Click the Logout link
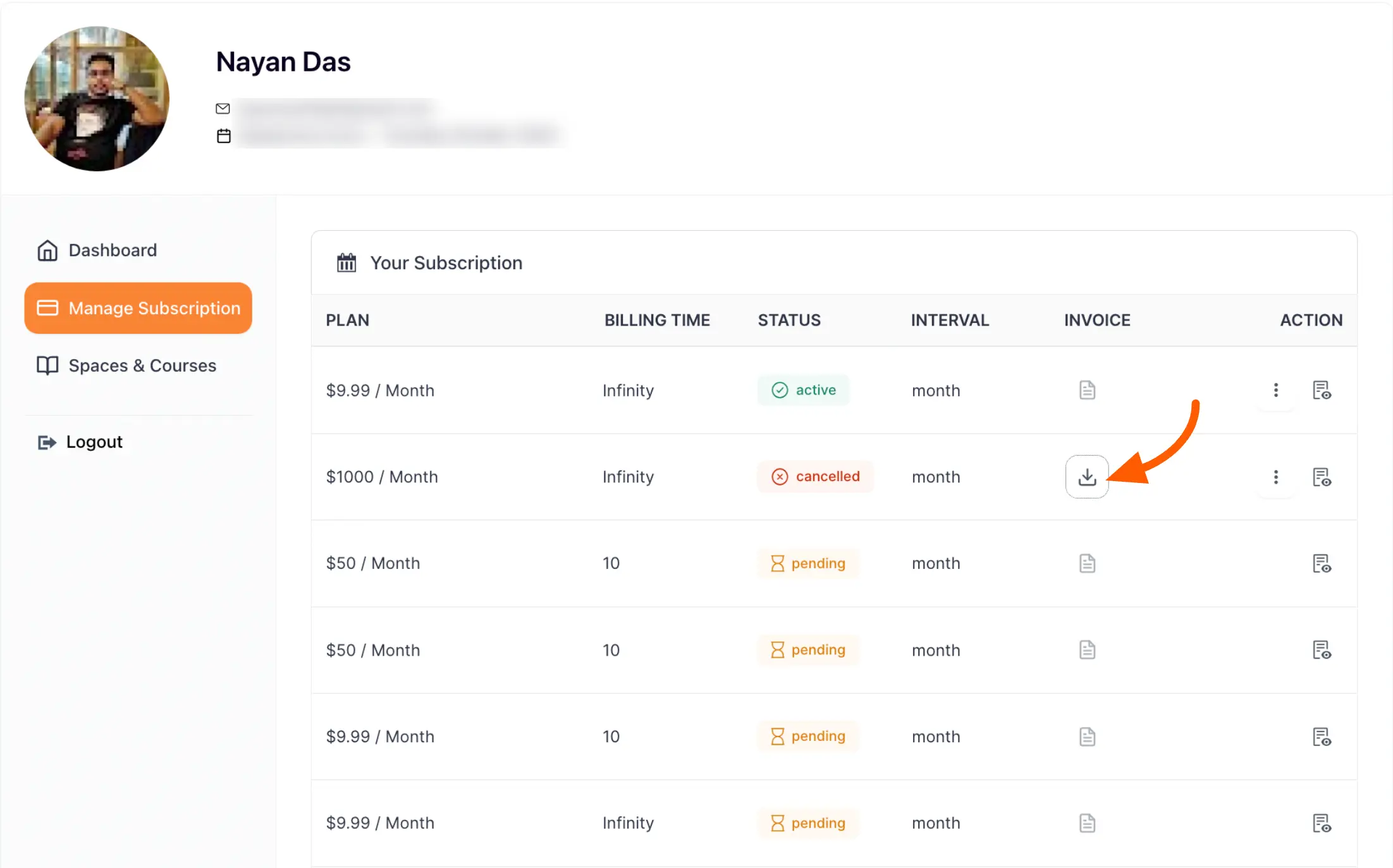 point(94,441)
